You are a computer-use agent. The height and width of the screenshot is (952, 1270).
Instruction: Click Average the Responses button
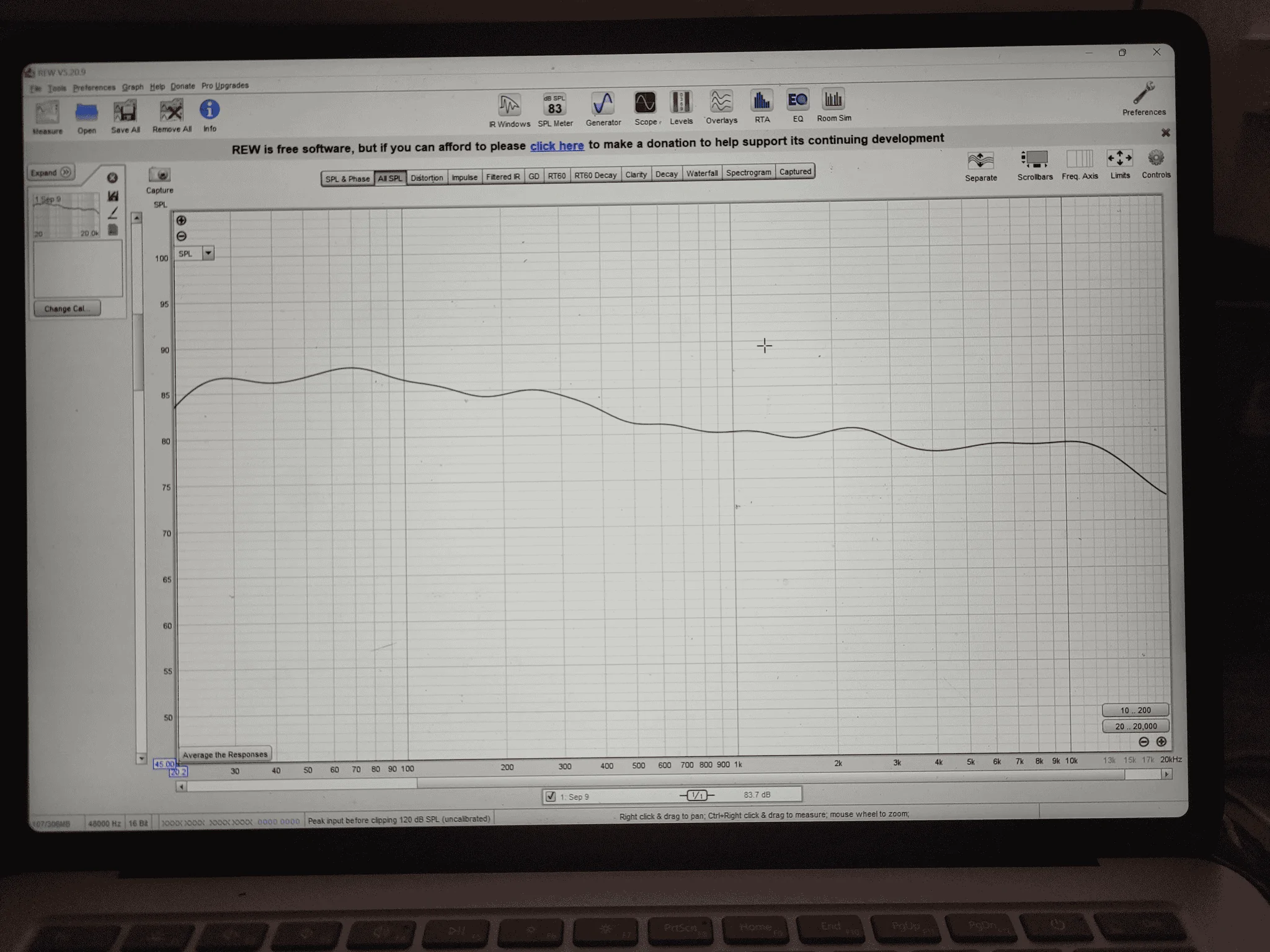pos(225,754)
